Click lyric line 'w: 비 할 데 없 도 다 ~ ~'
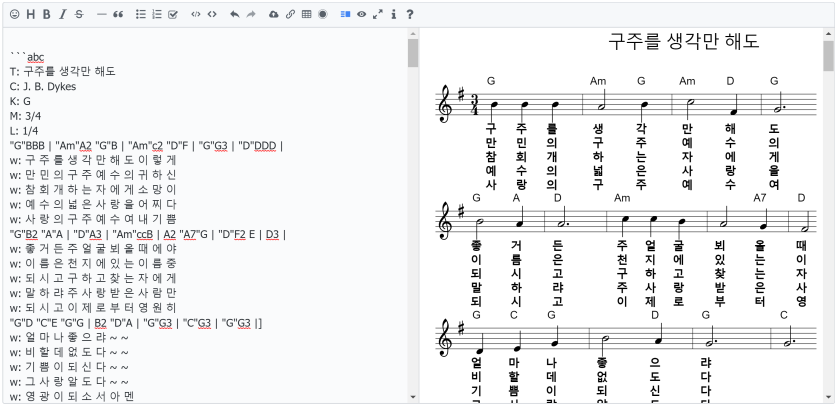 tap(69, 352)
